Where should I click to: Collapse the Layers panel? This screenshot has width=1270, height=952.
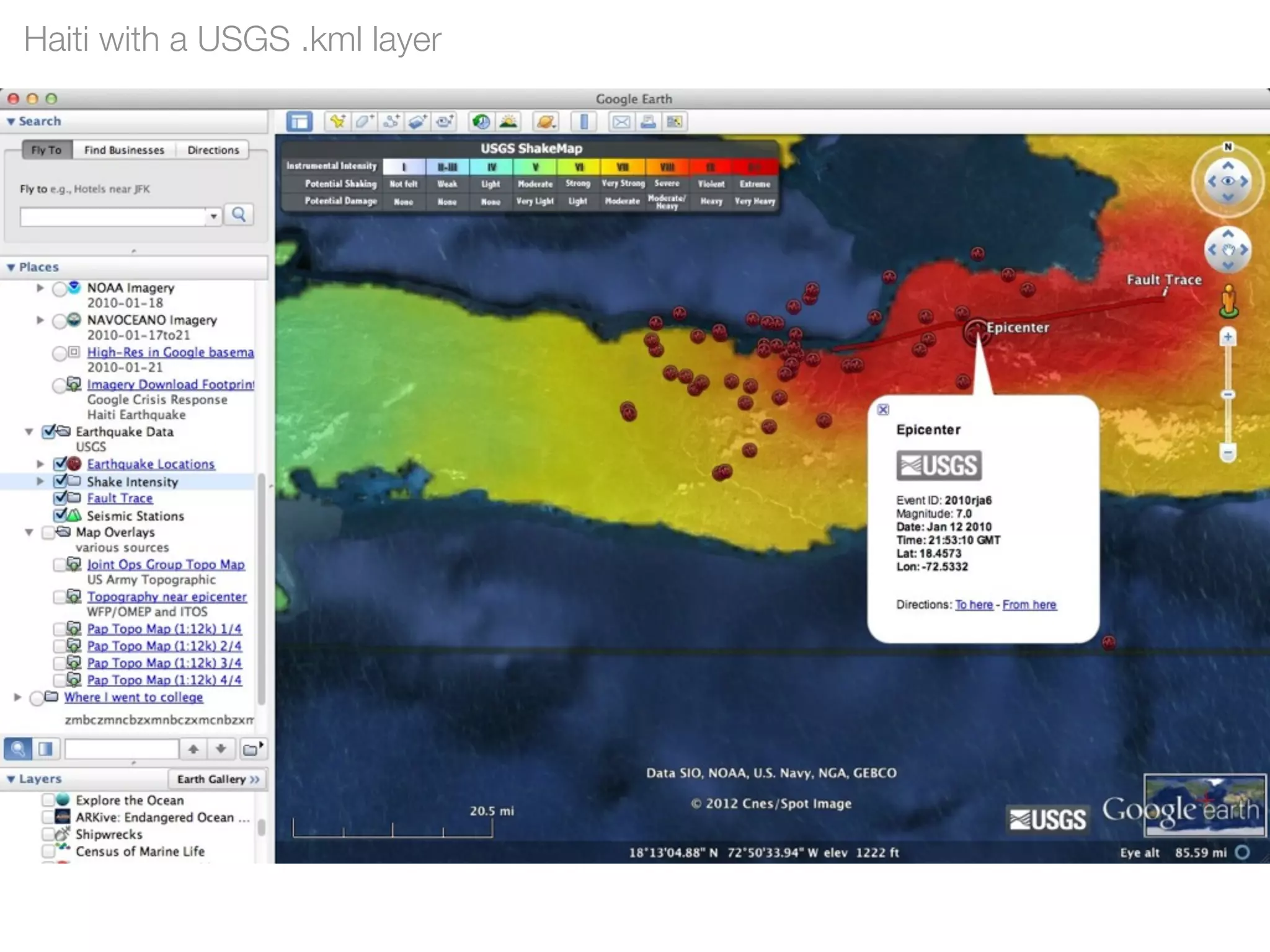(x=11, y=779)
